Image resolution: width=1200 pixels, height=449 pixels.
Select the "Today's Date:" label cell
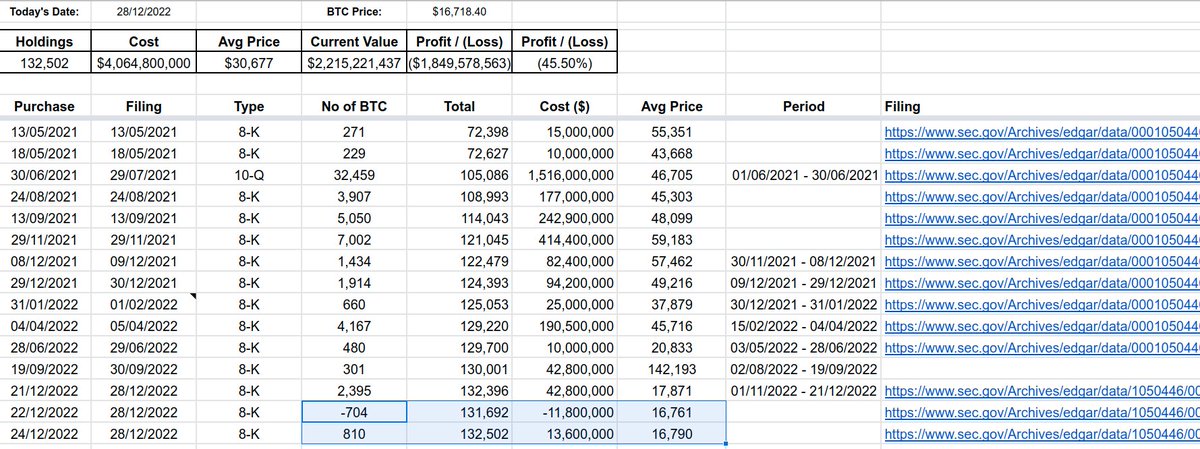[x=46, y=11]
